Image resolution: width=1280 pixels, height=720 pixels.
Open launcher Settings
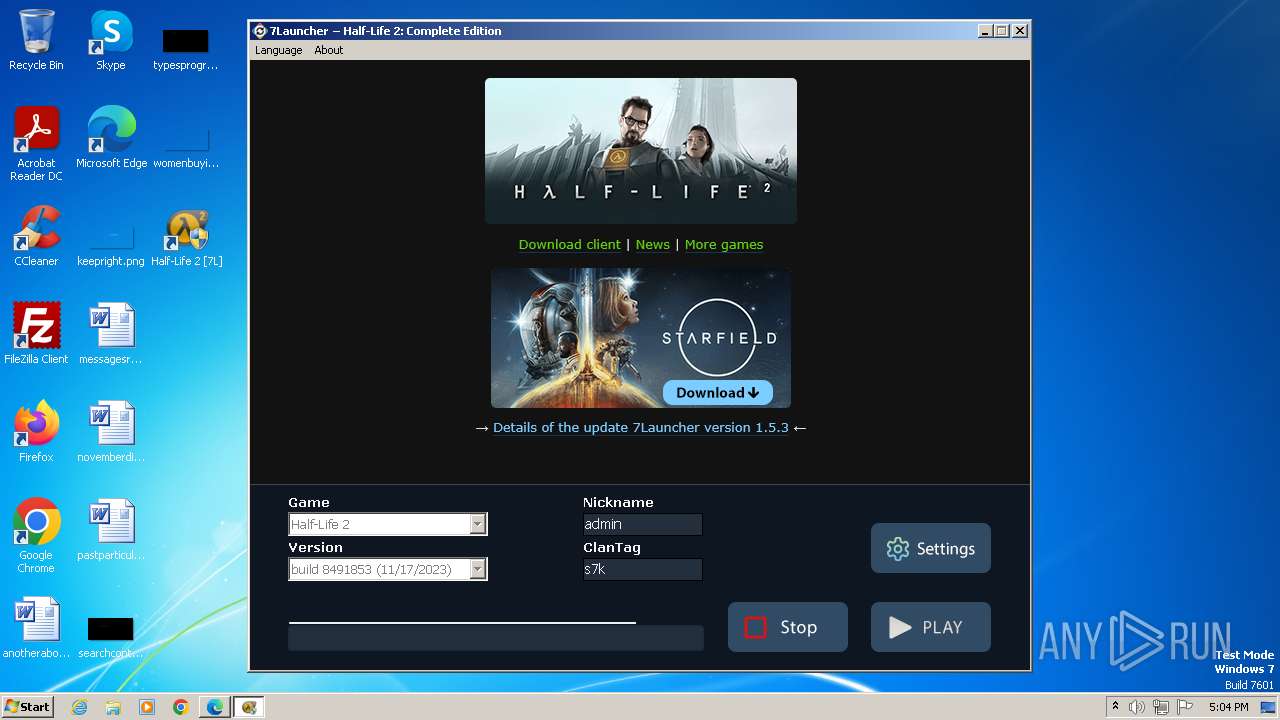931,548
